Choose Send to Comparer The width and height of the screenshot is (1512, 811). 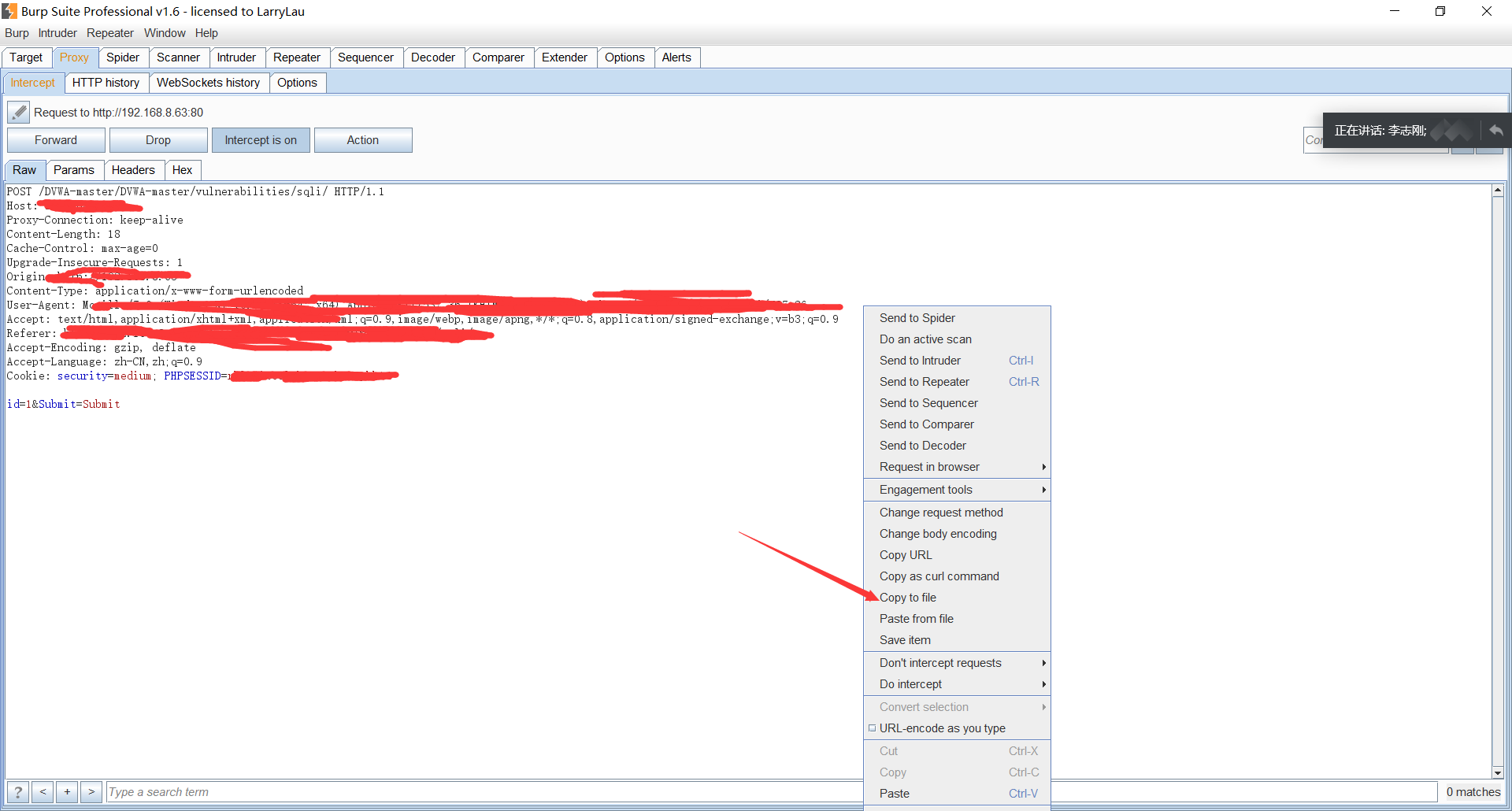pyautogui.click(x=957, y=424)
